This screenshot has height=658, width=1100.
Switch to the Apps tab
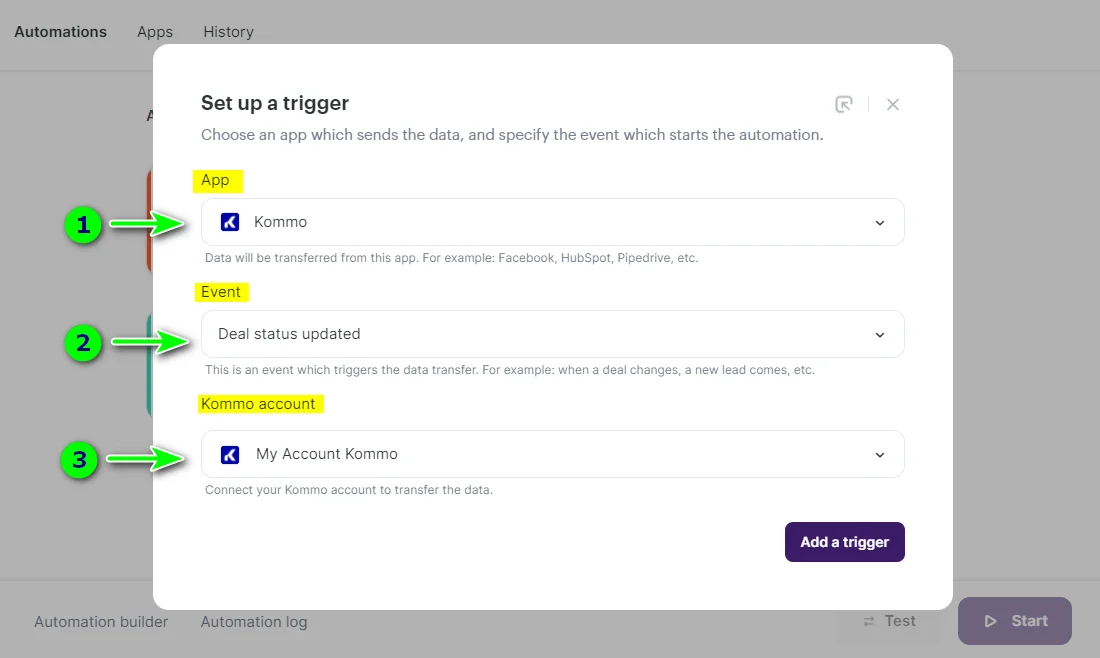coord(154,31)
